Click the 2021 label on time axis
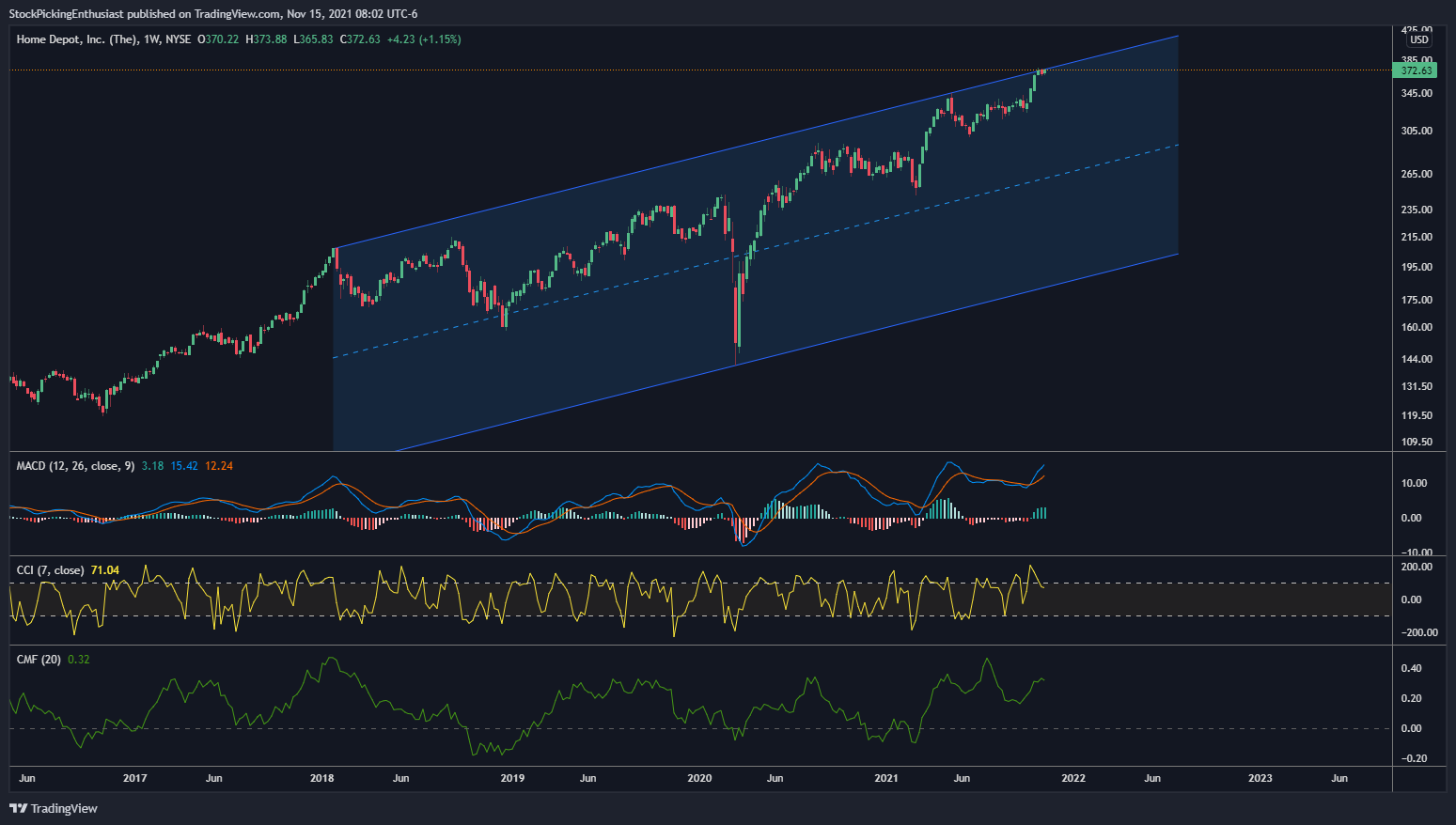 (x=886, y=779)
